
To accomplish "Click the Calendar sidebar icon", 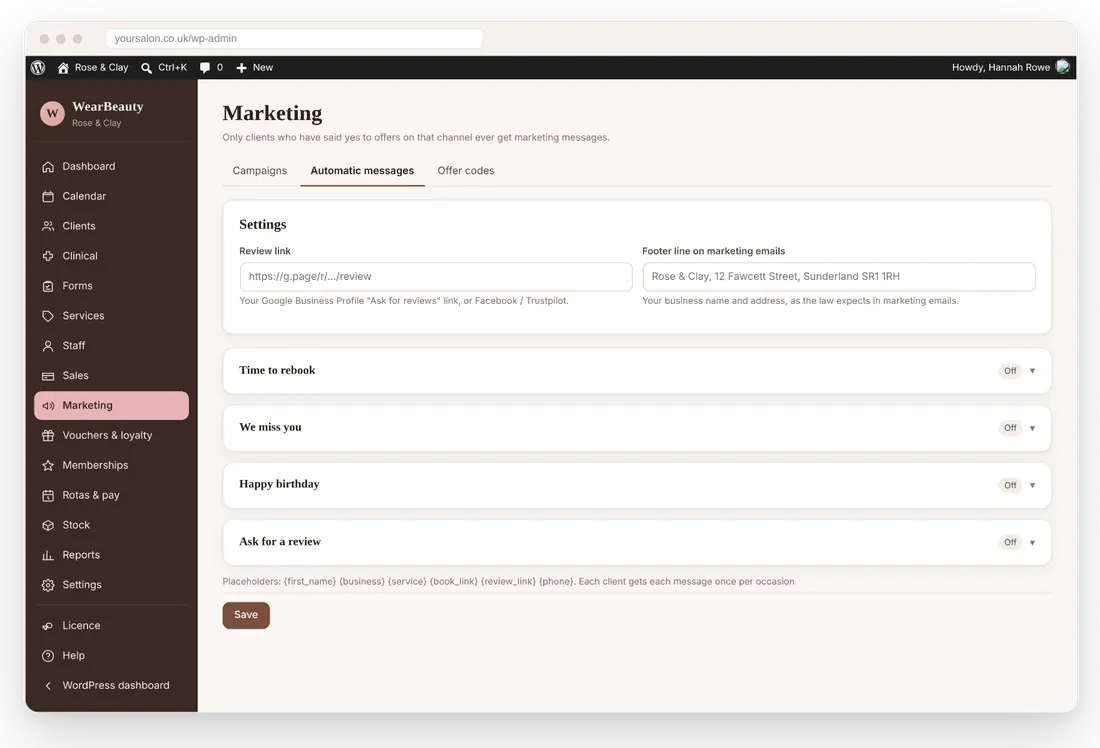I will tap(48, 196).
